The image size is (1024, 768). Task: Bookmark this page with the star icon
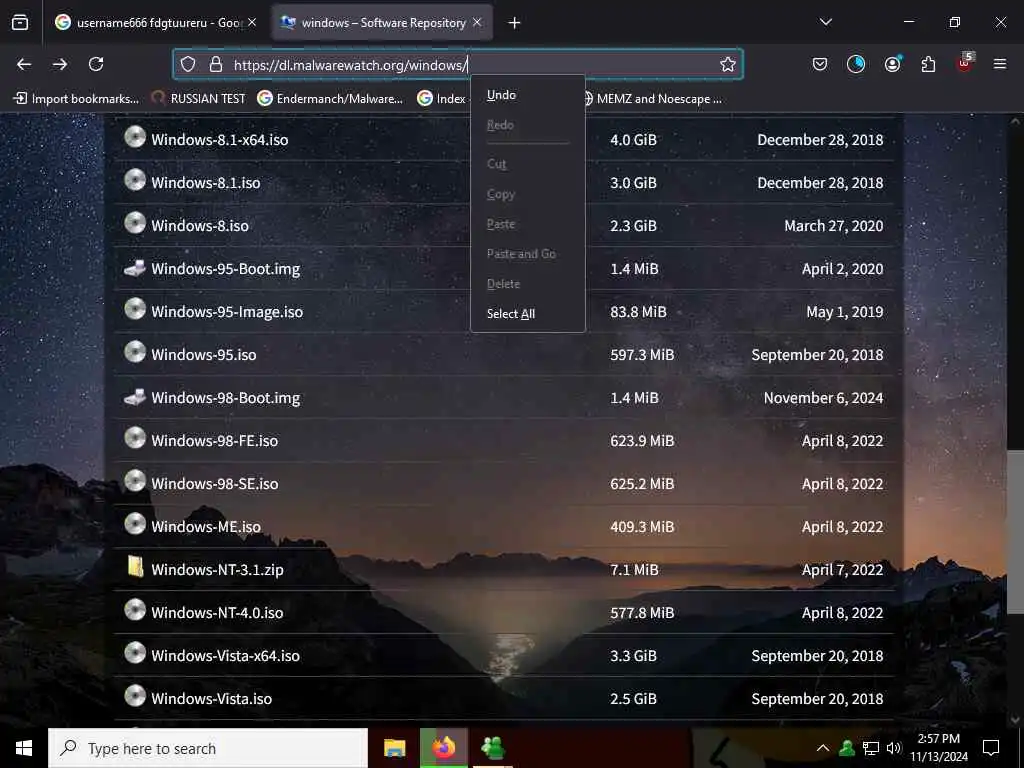[x=728, y=64]
